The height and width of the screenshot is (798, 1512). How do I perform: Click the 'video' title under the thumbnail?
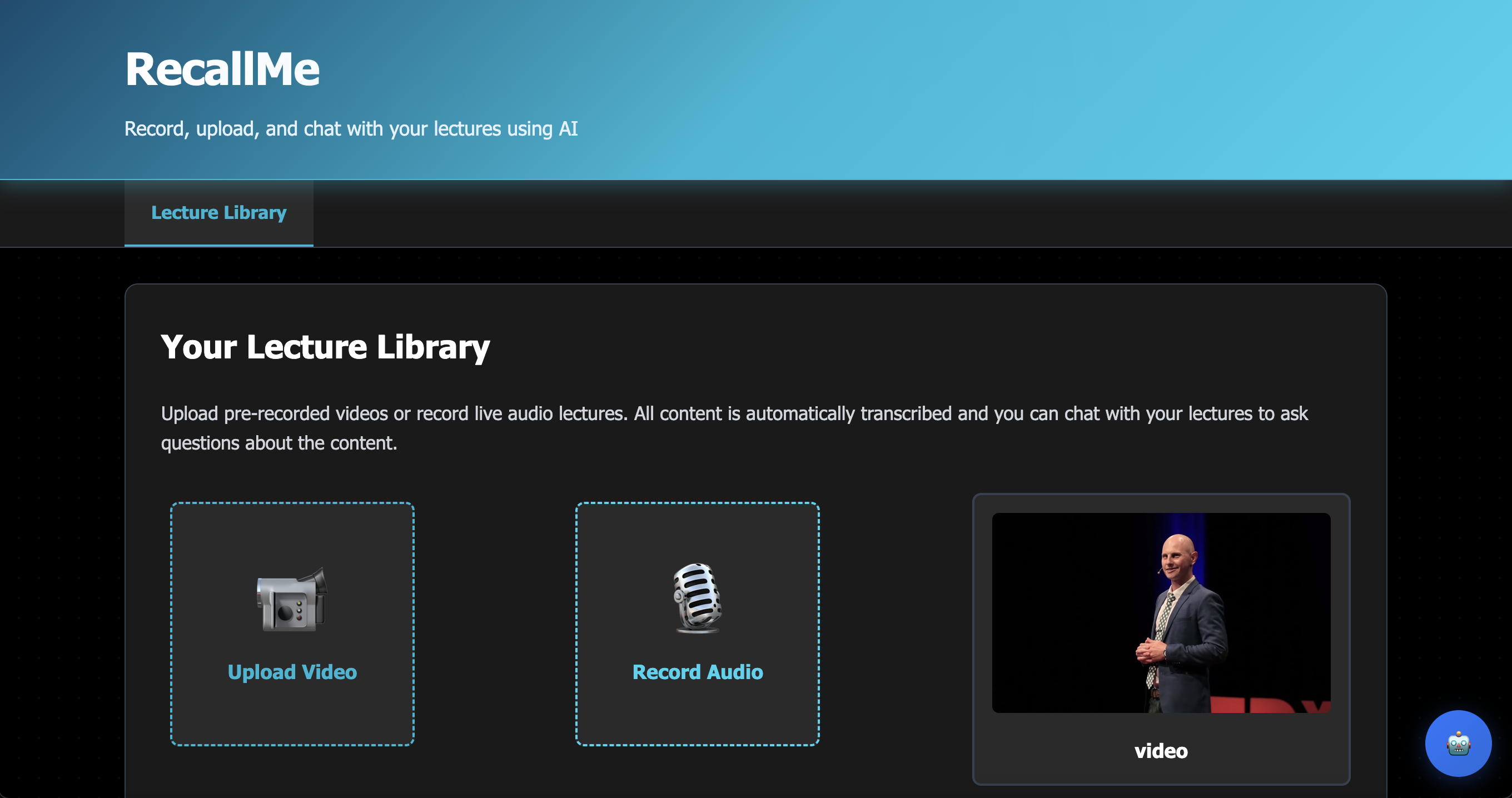coord(1161,751)
